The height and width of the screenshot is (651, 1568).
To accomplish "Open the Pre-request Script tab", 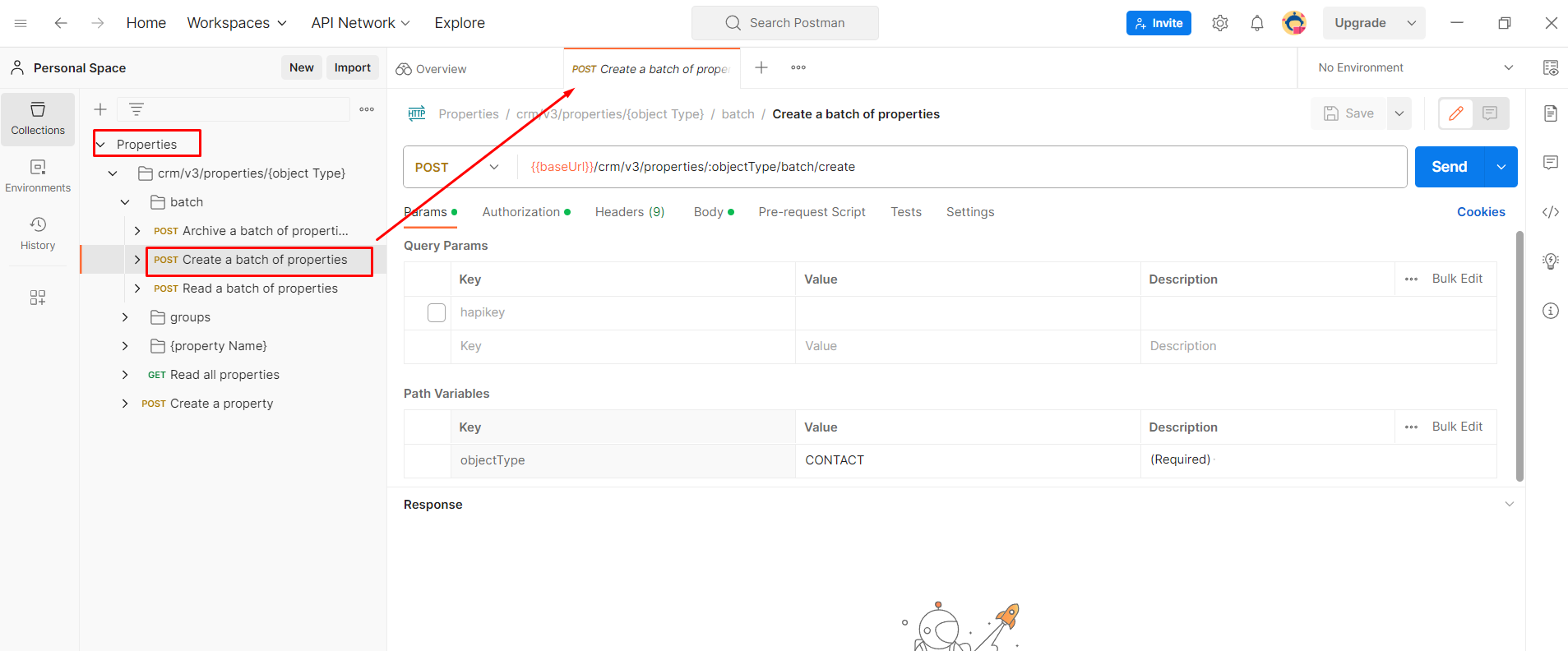I will [x=812, y=212].
